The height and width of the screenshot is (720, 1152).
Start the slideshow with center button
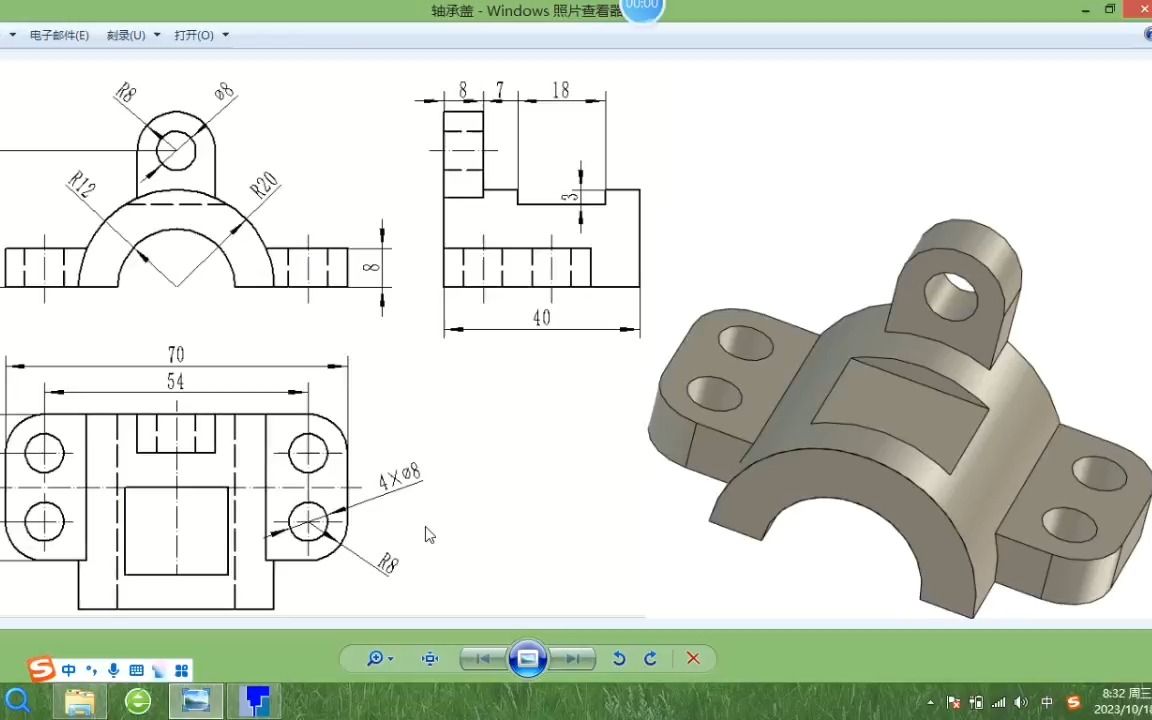coord(528,658)
